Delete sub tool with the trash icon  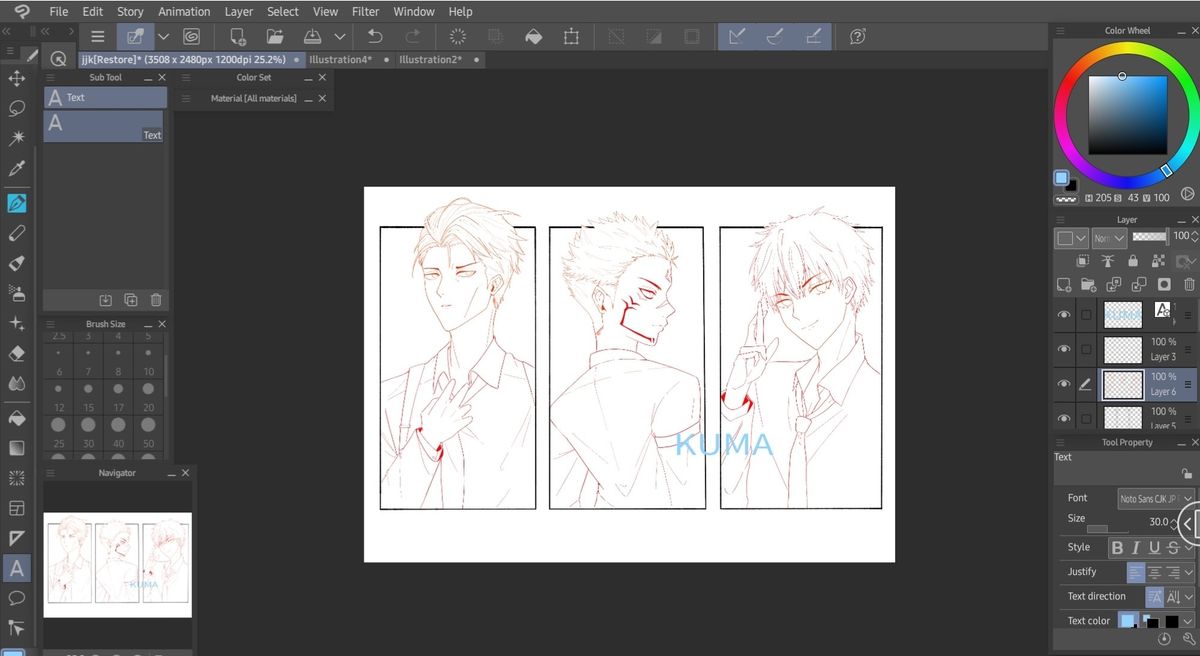(x=156, y=299)
